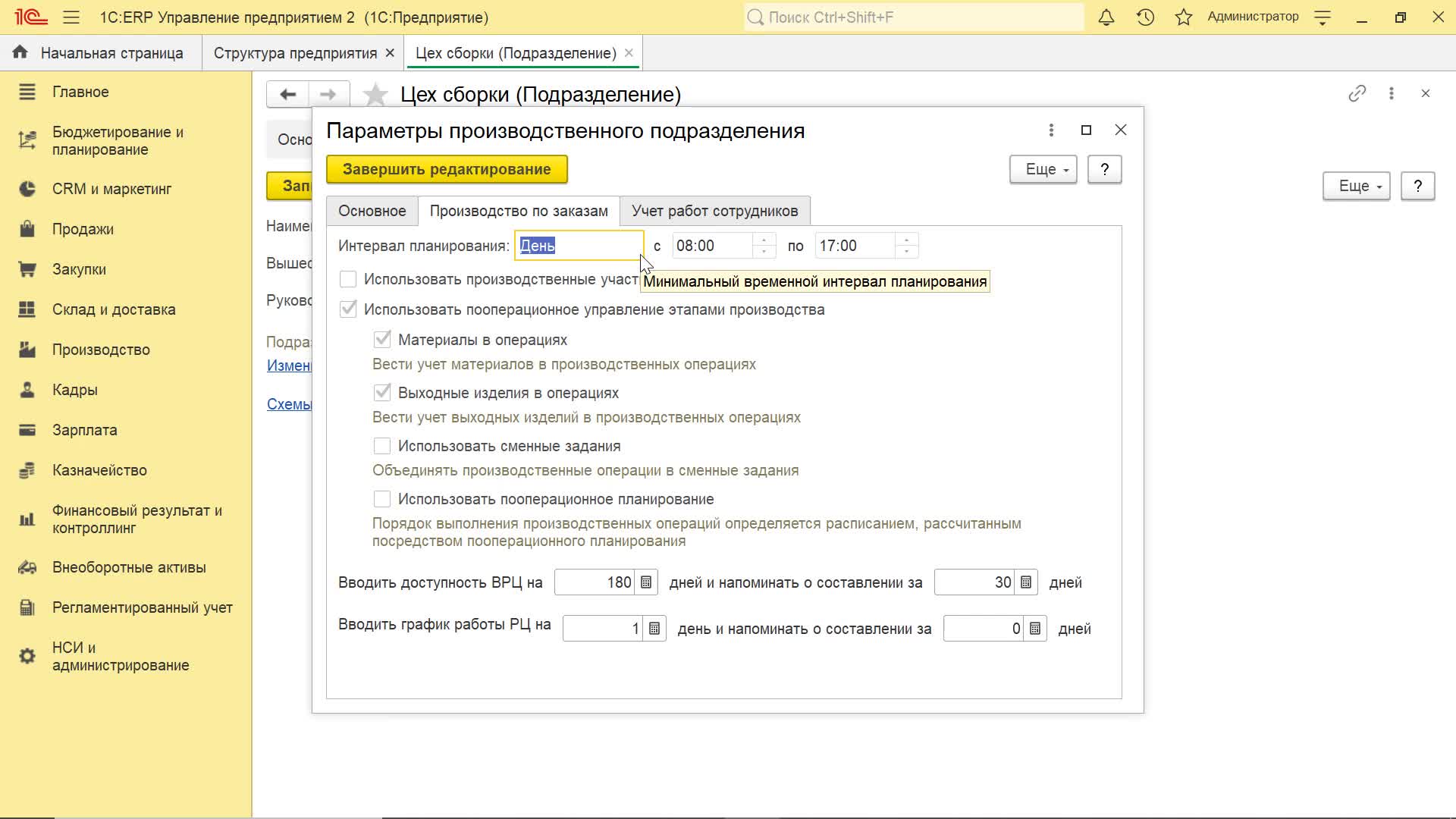Viewport: 1456px width, 819px height.
Task: Open notifications bell icon
Action: tap(1106, 17)
